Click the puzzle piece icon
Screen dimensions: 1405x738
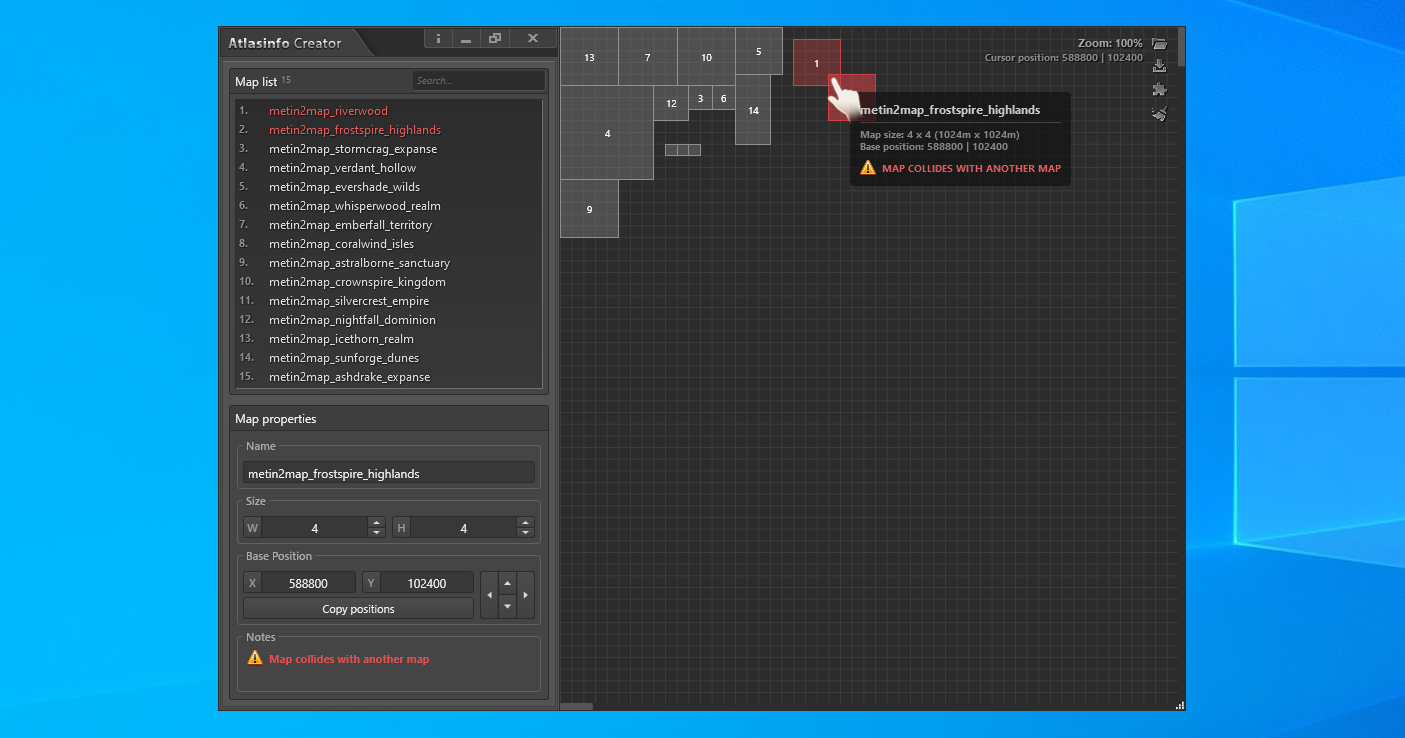[x=1159, y=89]
